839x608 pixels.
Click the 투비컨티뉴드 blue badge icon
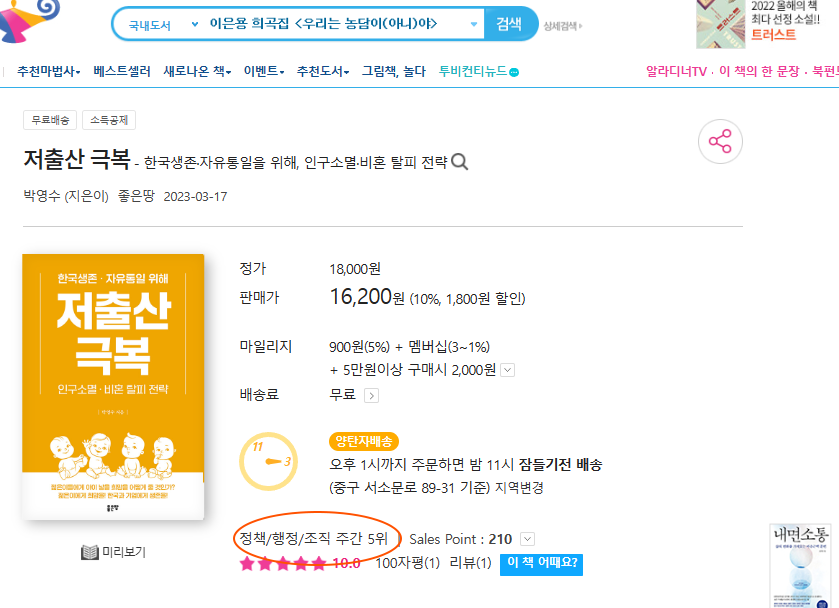pos(514,72)
